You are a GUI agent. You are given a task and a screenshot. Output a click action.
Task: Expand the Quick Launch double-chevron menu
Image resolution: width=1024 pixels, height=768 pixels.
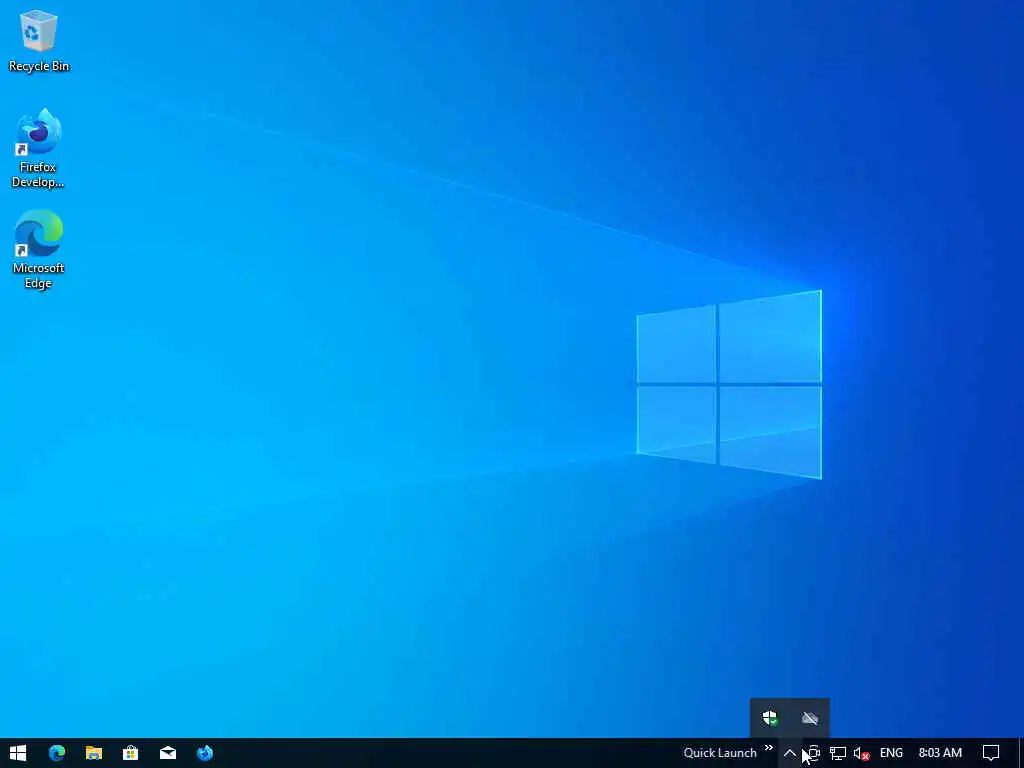coord(769,748)
